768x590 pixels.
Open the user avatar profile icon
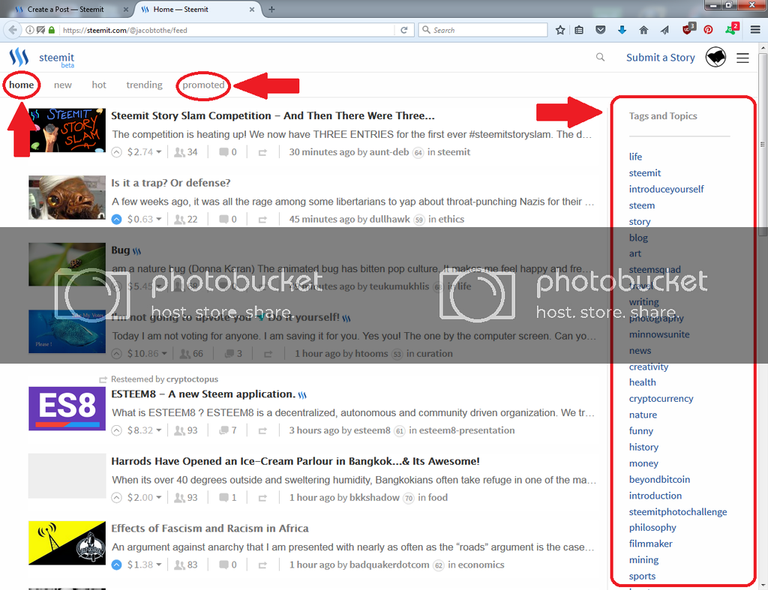(716, 57)
